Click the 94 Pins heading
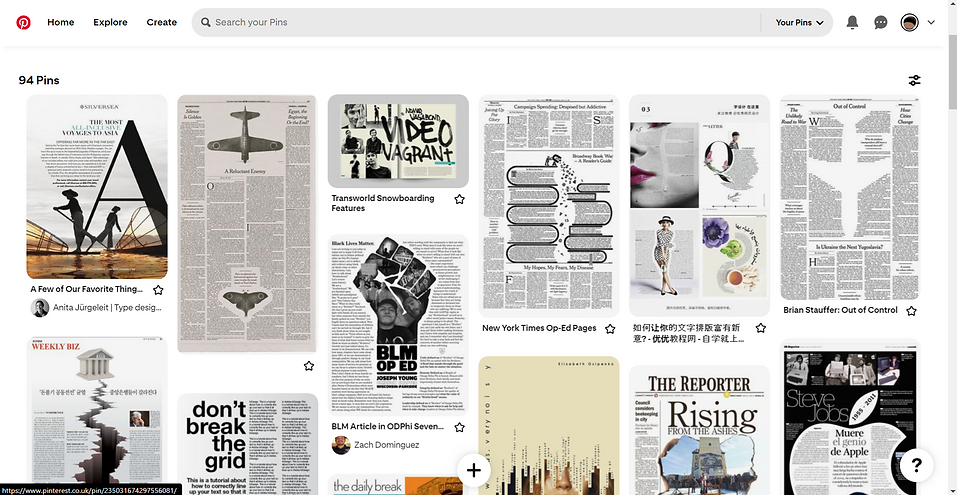This screenshot has width=957, height=495. tap(39, 81)
